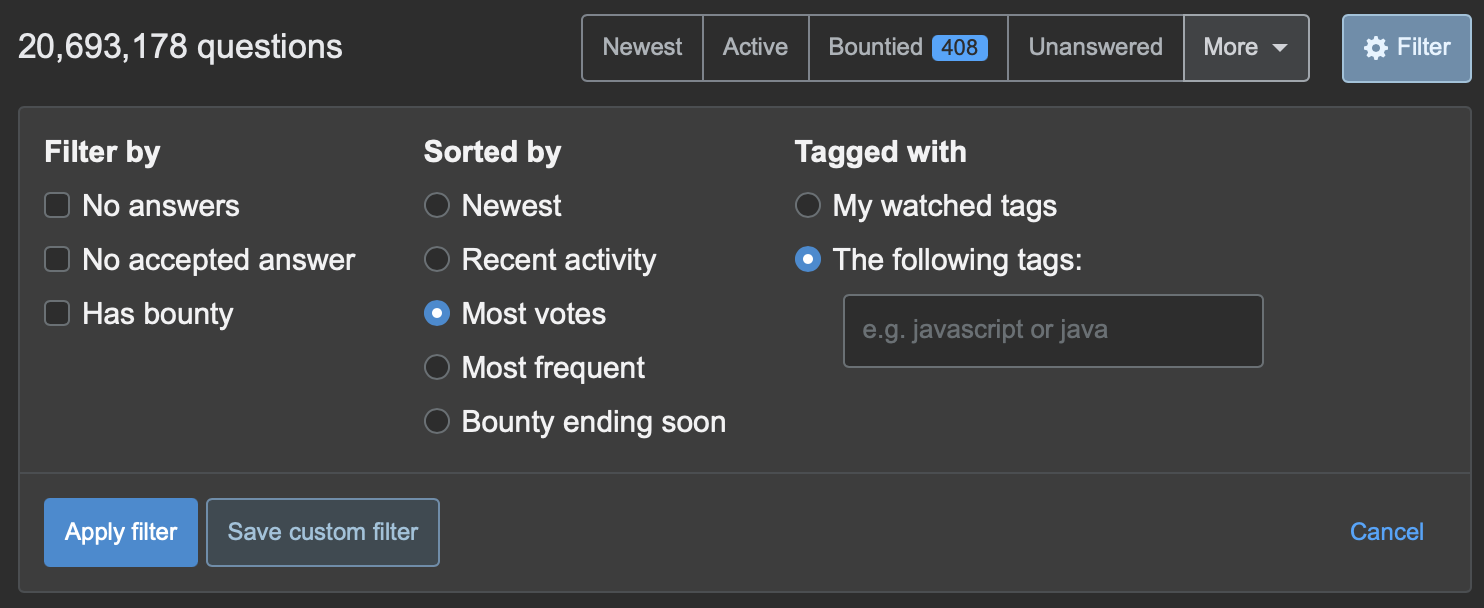Image resolution: width=1484 pixels, height=608 pixels.
Task: Tick the Has bounty checkbox
Action: tap(57, 314)
